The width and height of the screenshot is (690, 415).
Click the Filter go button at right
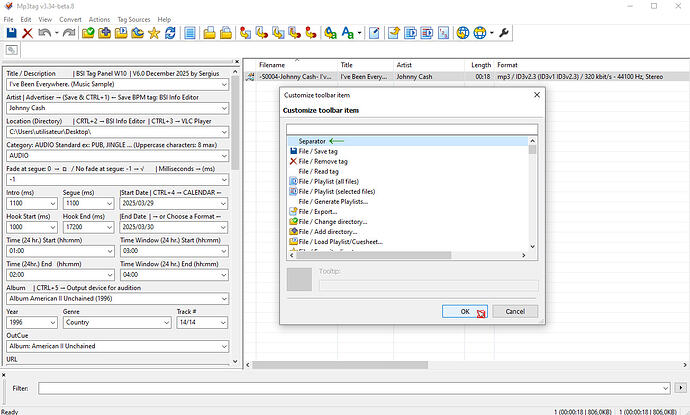coord(681,388)
